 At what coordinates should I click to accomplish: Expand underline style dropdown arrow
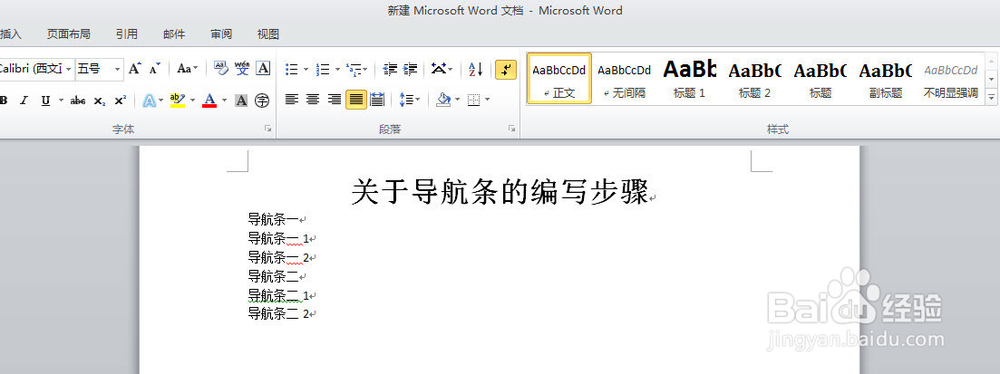coord(61,100)
